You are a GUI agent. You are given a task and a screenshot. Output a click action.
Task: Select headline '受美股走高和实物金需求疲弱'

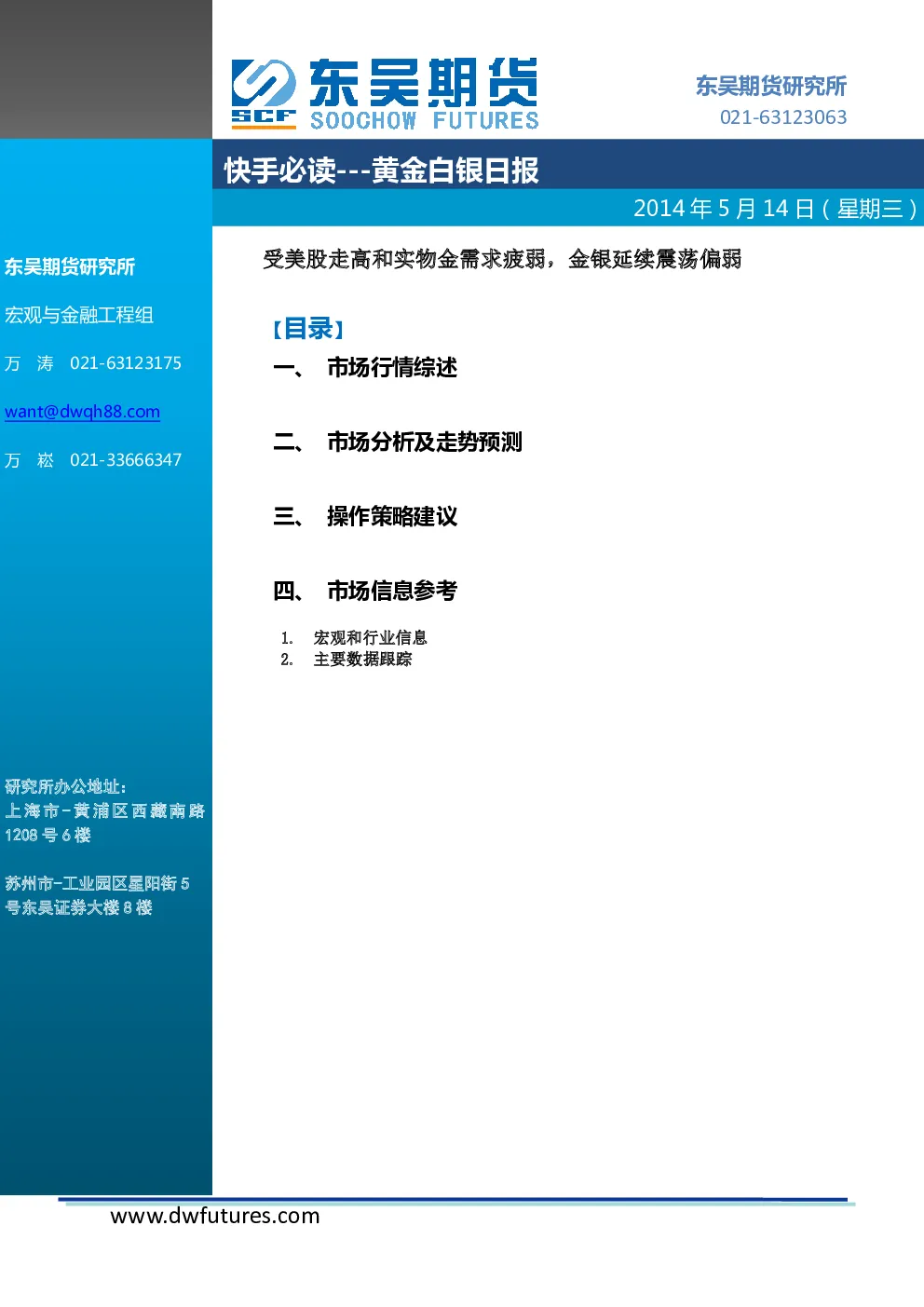(x=404, y=259)
